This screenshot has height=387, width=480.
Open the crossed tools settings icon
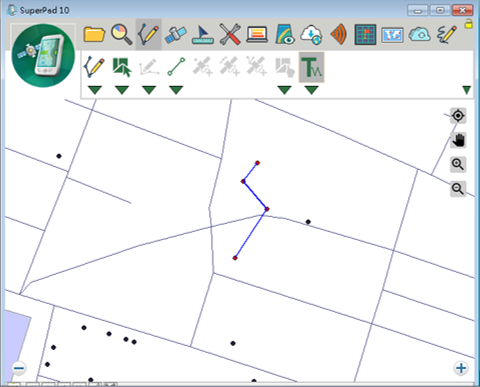click(230, 34)
